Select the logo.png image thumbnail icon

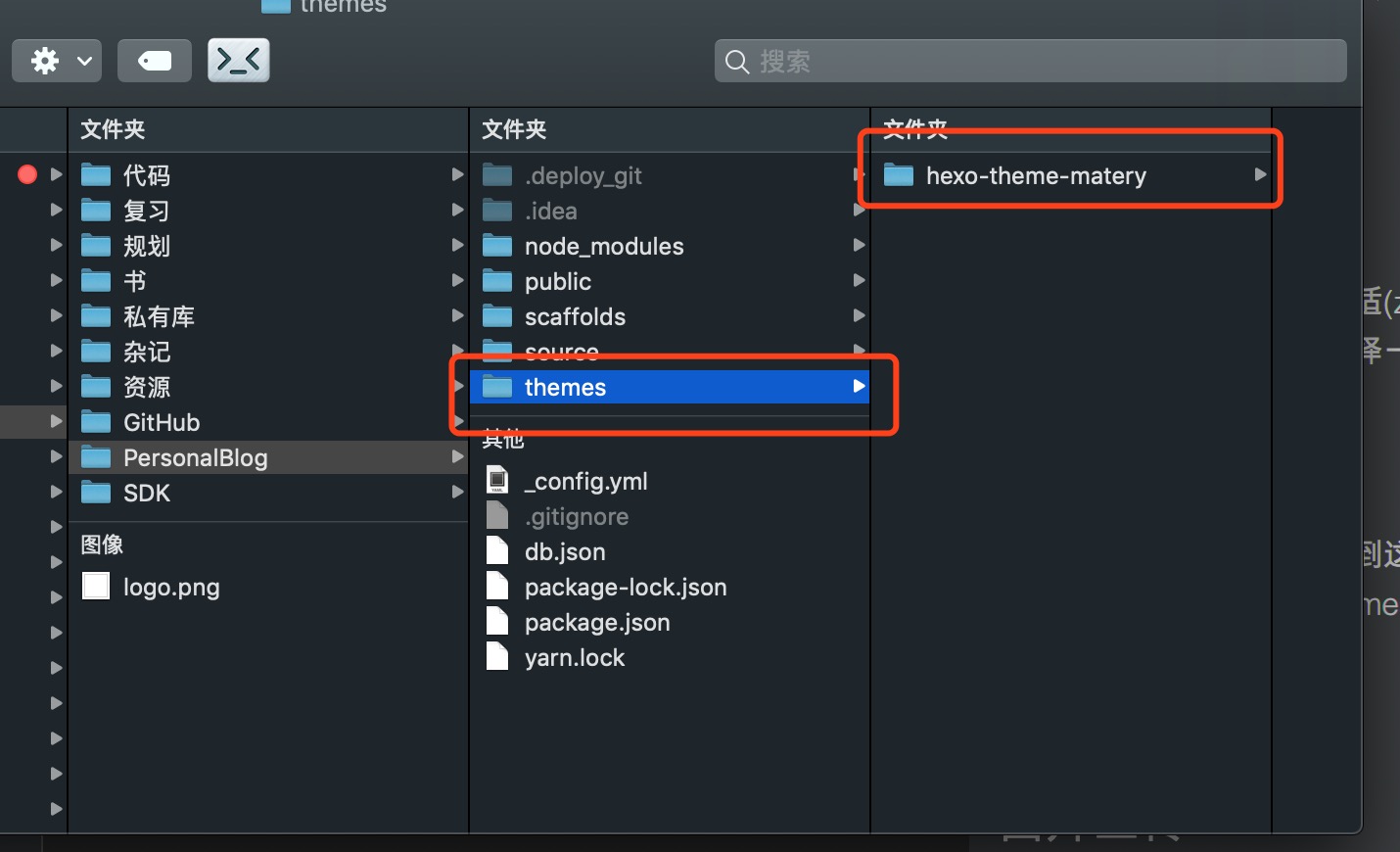coord(96,586)
